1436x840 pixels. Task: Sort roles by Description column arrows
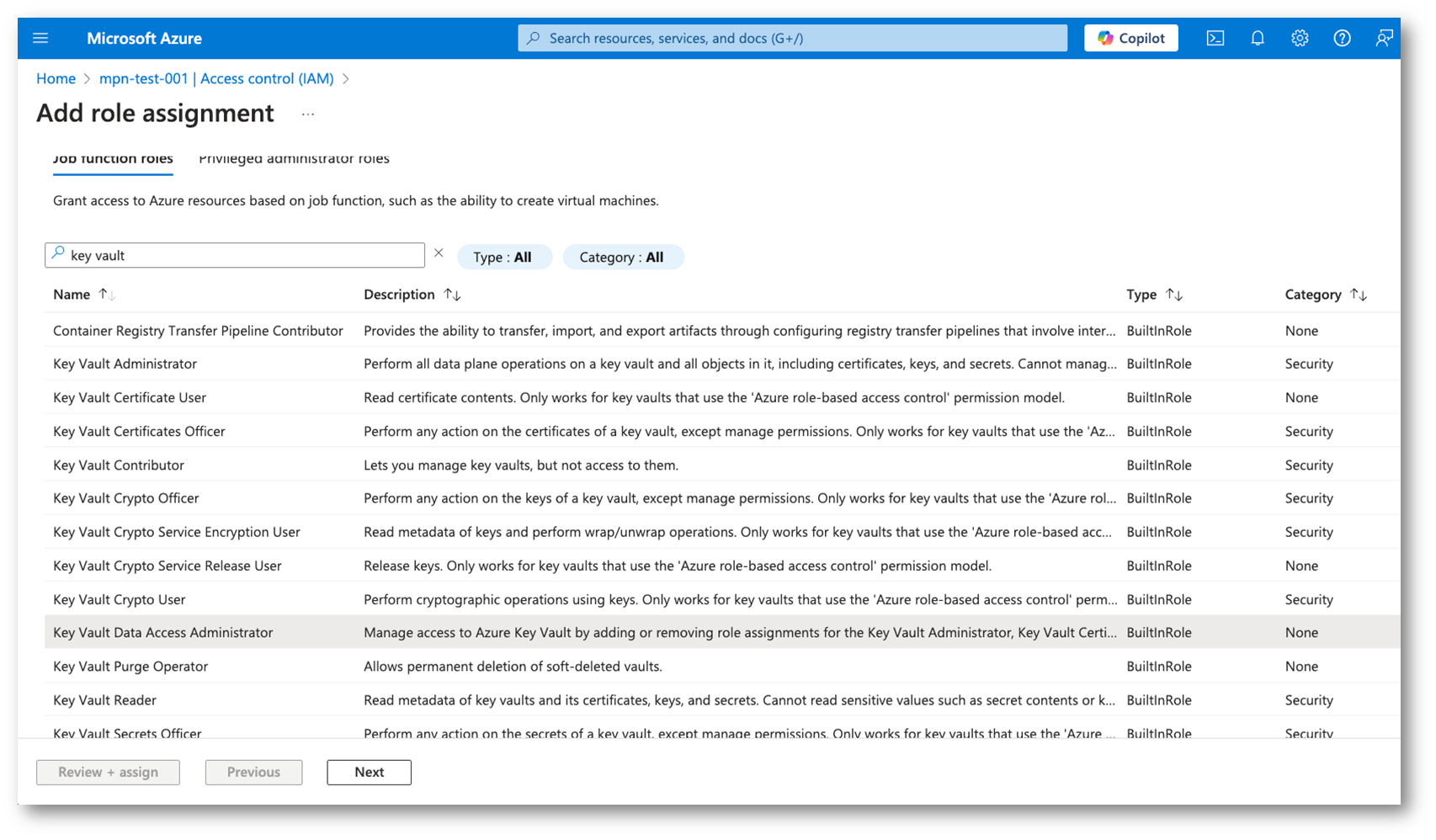pos(452,295)
